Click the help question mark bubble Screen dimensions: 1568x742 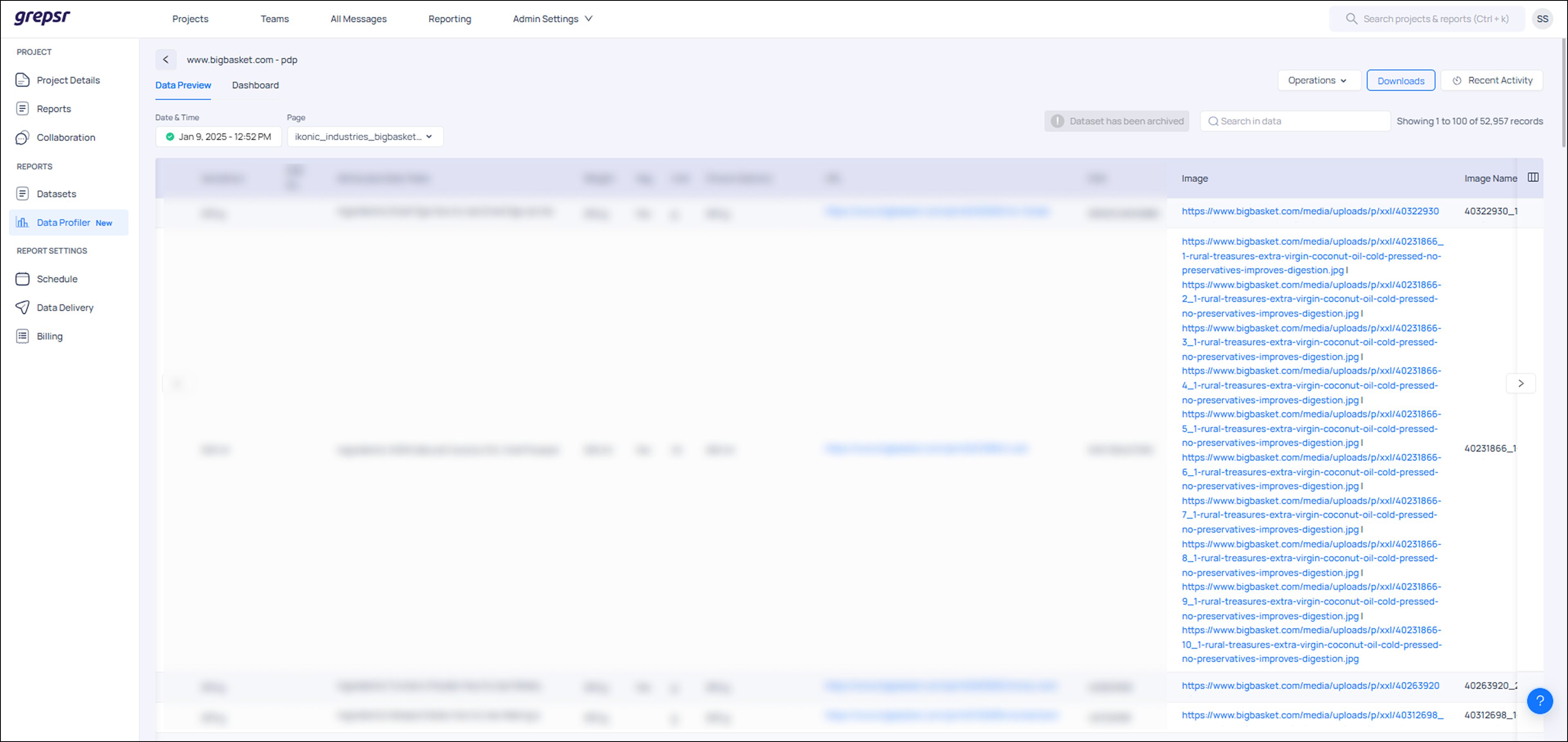(1539, 701)
